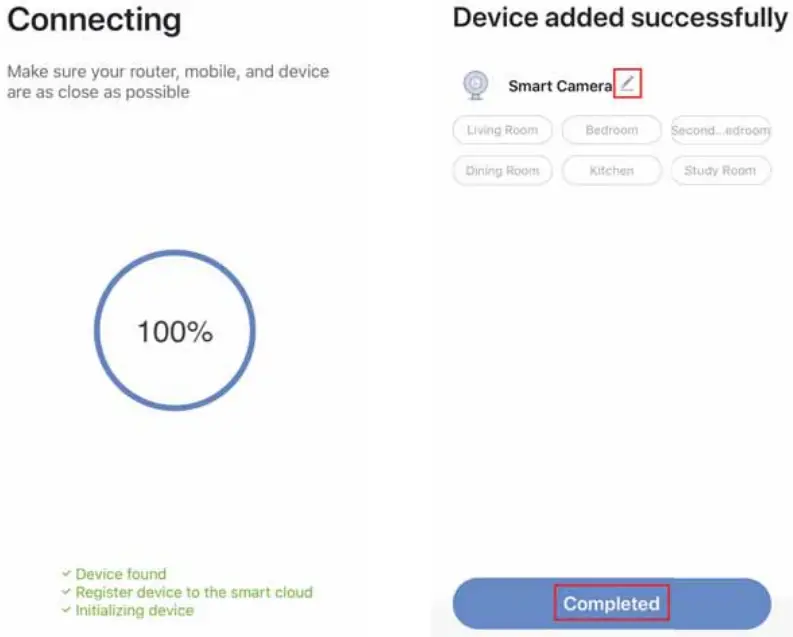This screenshot has width=793, height=637.
Task: Select the Second...edroom room chip
Action: [x=720, y=130]
